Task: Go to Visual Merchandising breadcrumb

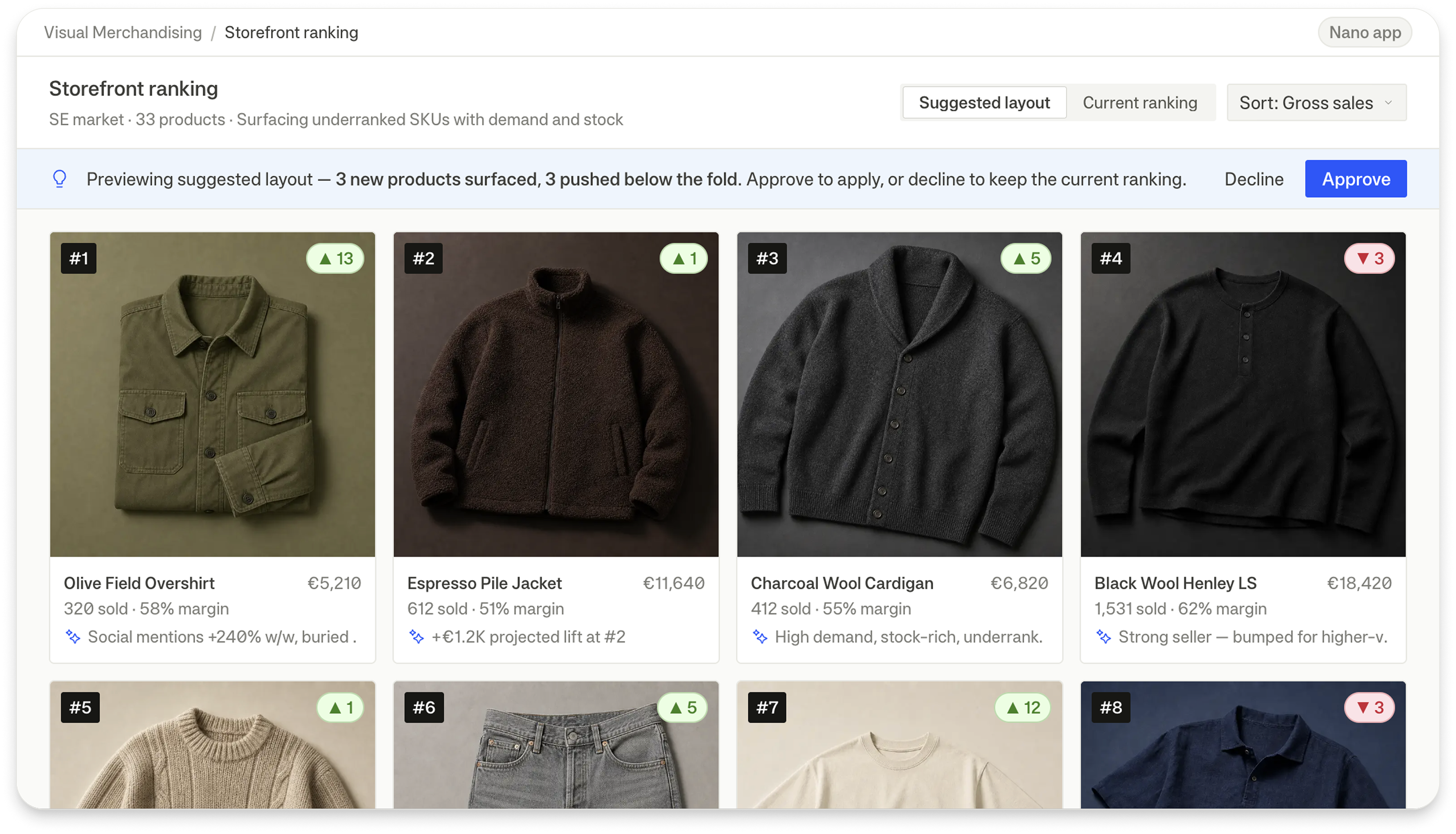Action: click(123, 32)
